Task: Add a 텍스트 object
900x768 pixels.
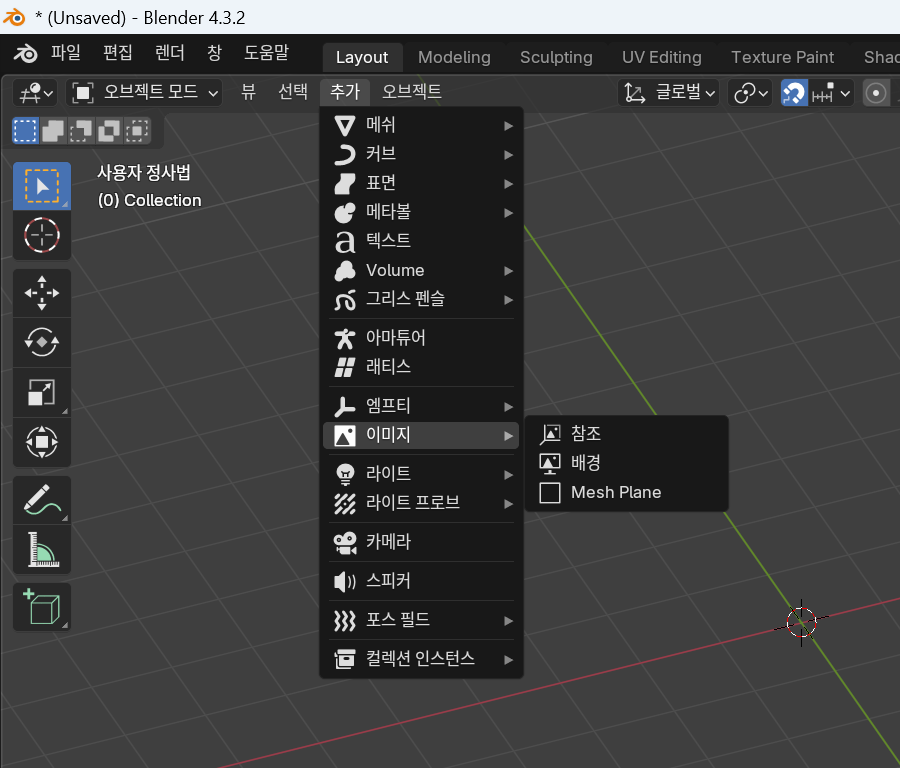Action: 421,241
